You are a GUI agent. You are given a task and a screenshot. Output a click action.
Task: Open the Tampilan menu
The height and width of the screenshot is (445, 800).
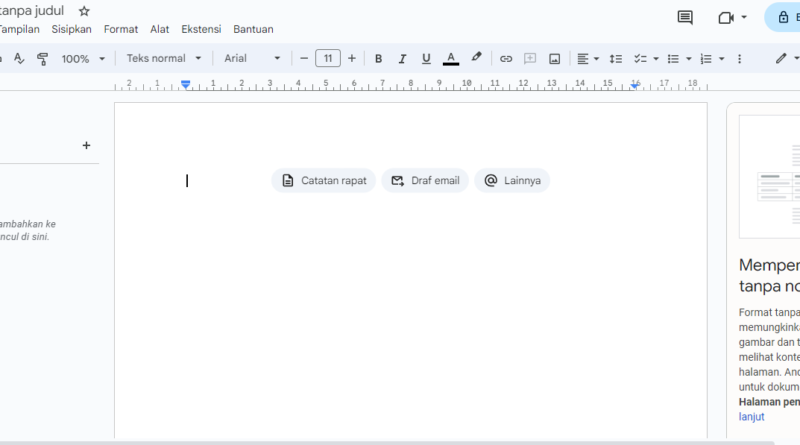tap(19, 29)
